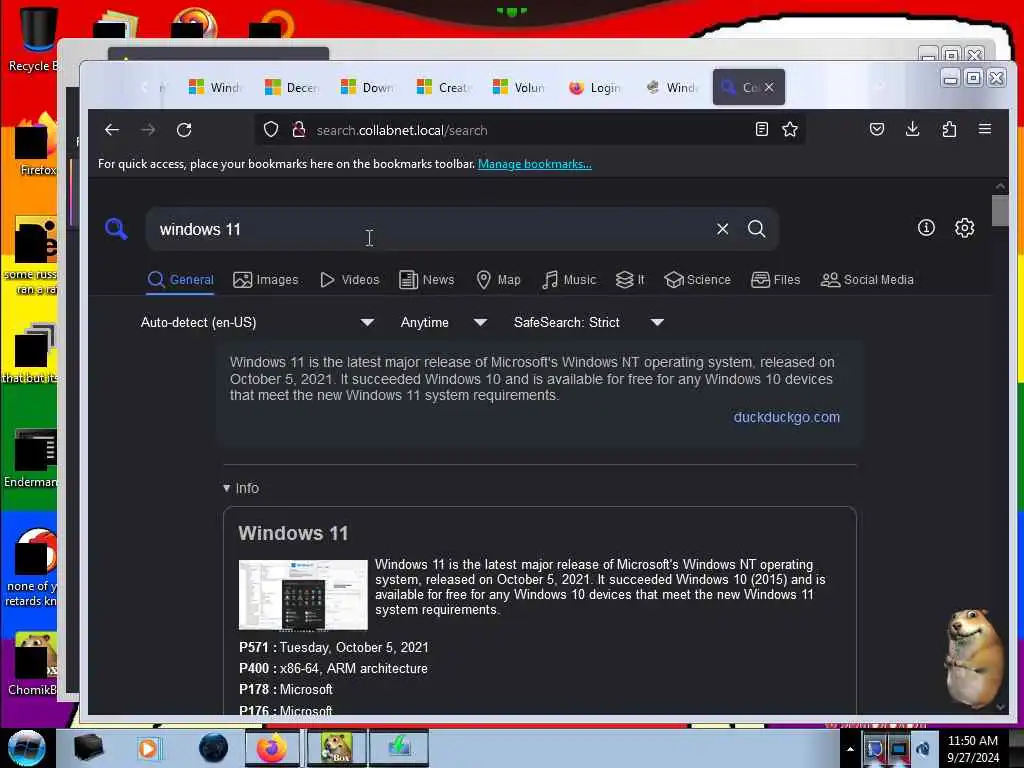
Task: Click the page vertical scrollbar thumb
Action: coord(1000,210)
